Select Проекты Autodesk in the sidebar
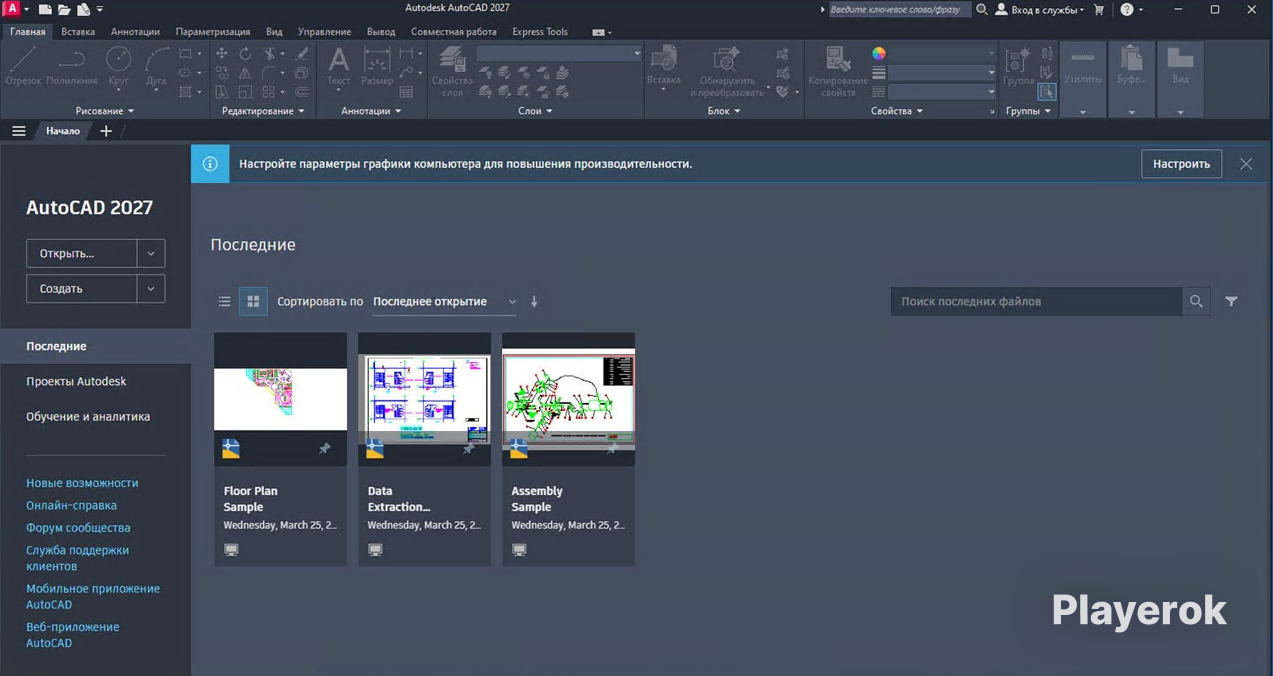The width and height of the screenshot is (1273, 676). [x=76, y=381]
